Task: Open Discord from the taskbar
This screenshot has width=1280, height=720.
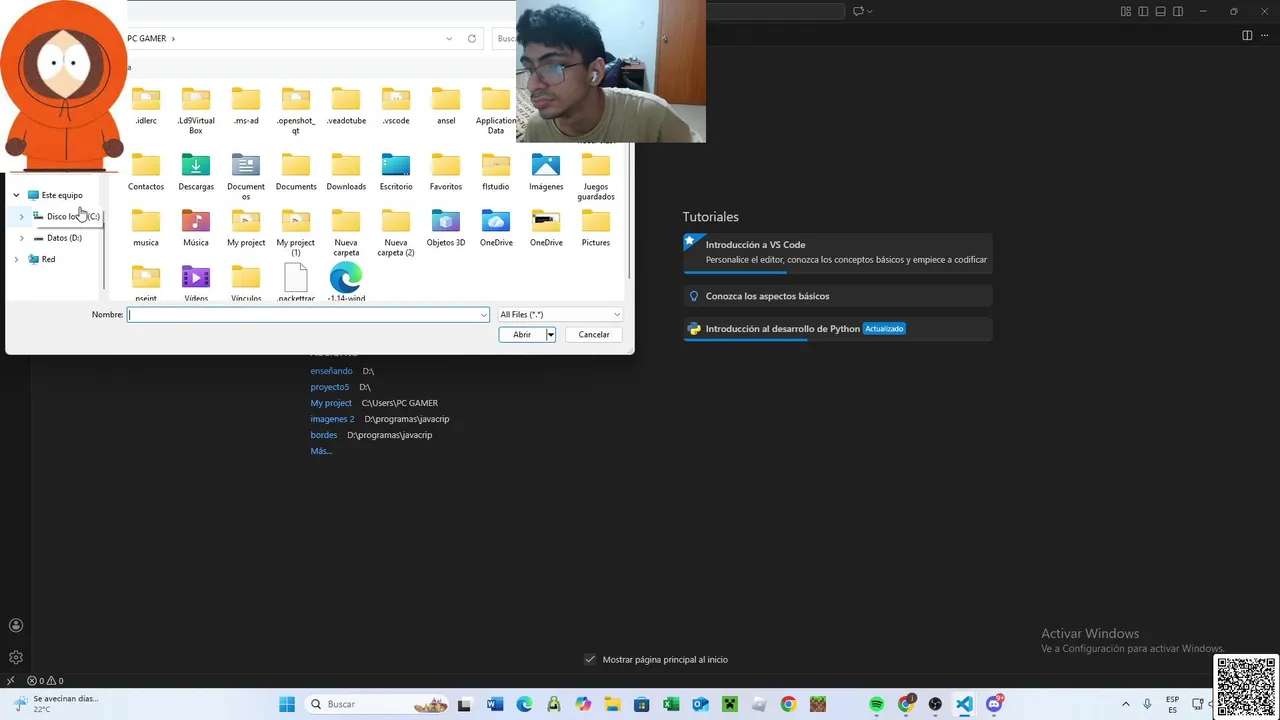Action: coord(994,704)
